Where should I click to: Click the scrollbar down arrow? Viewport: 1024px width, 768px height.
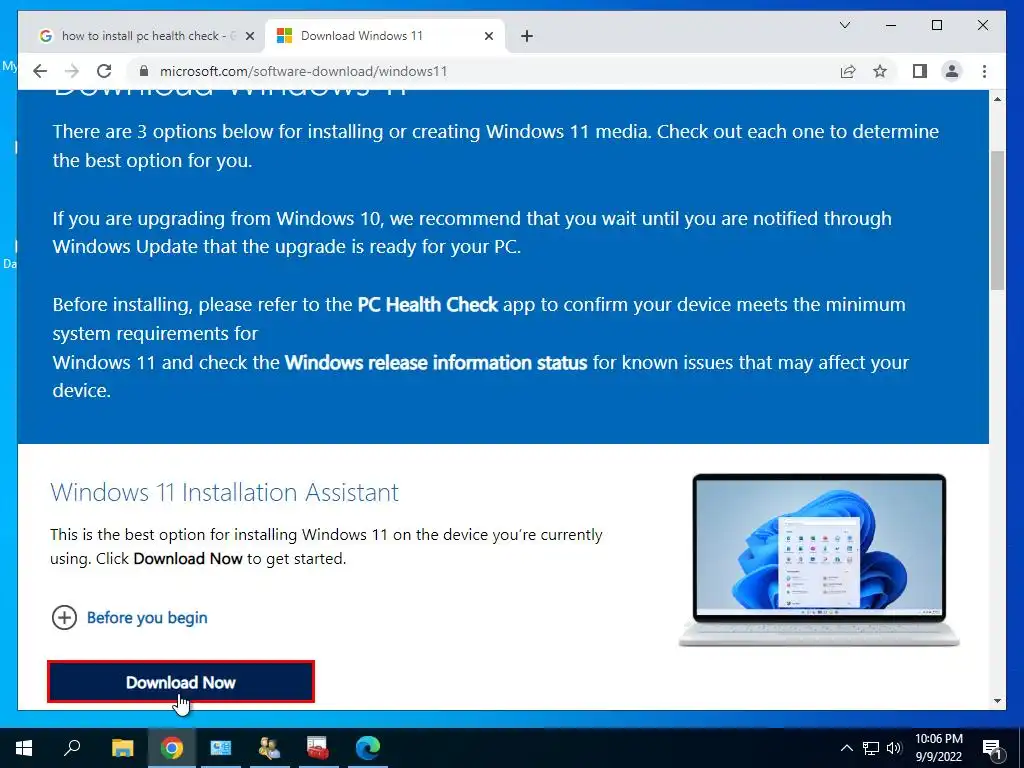pyautogui.click(x=997, y=701)
